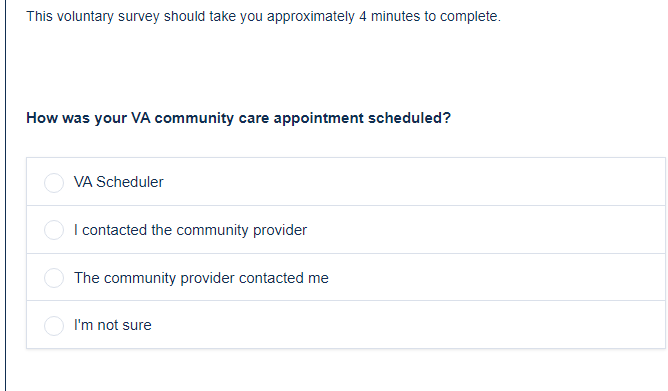The height and width of the screenshot is (391, 668).
Task: Pick the 'I'm not sure' radio button
Action: [x=54, y=326]
